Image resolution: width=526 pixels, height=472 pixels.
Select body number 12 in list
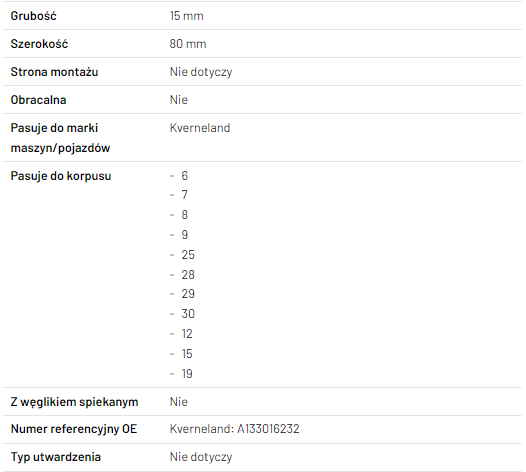click(x=187, y=334)
